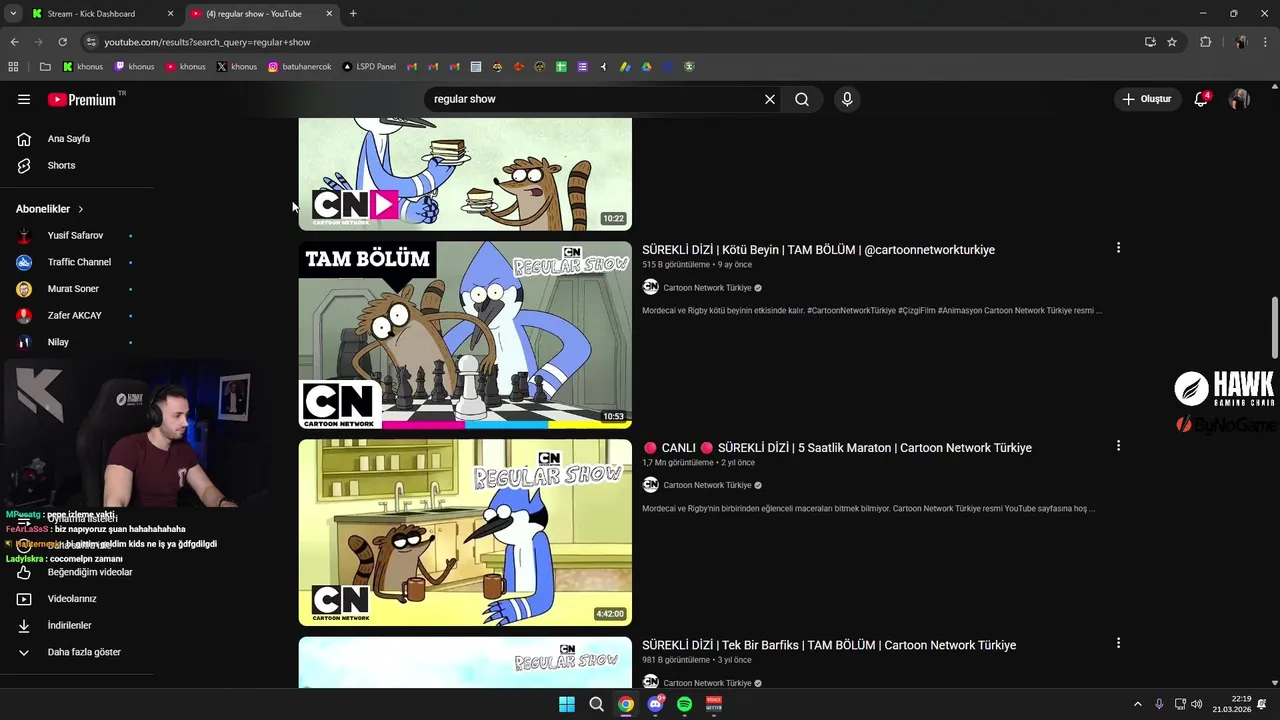The width and height of the screenshot is (1280, 720).
Task: Open a new browser tab
Action: tap(353, 14)
